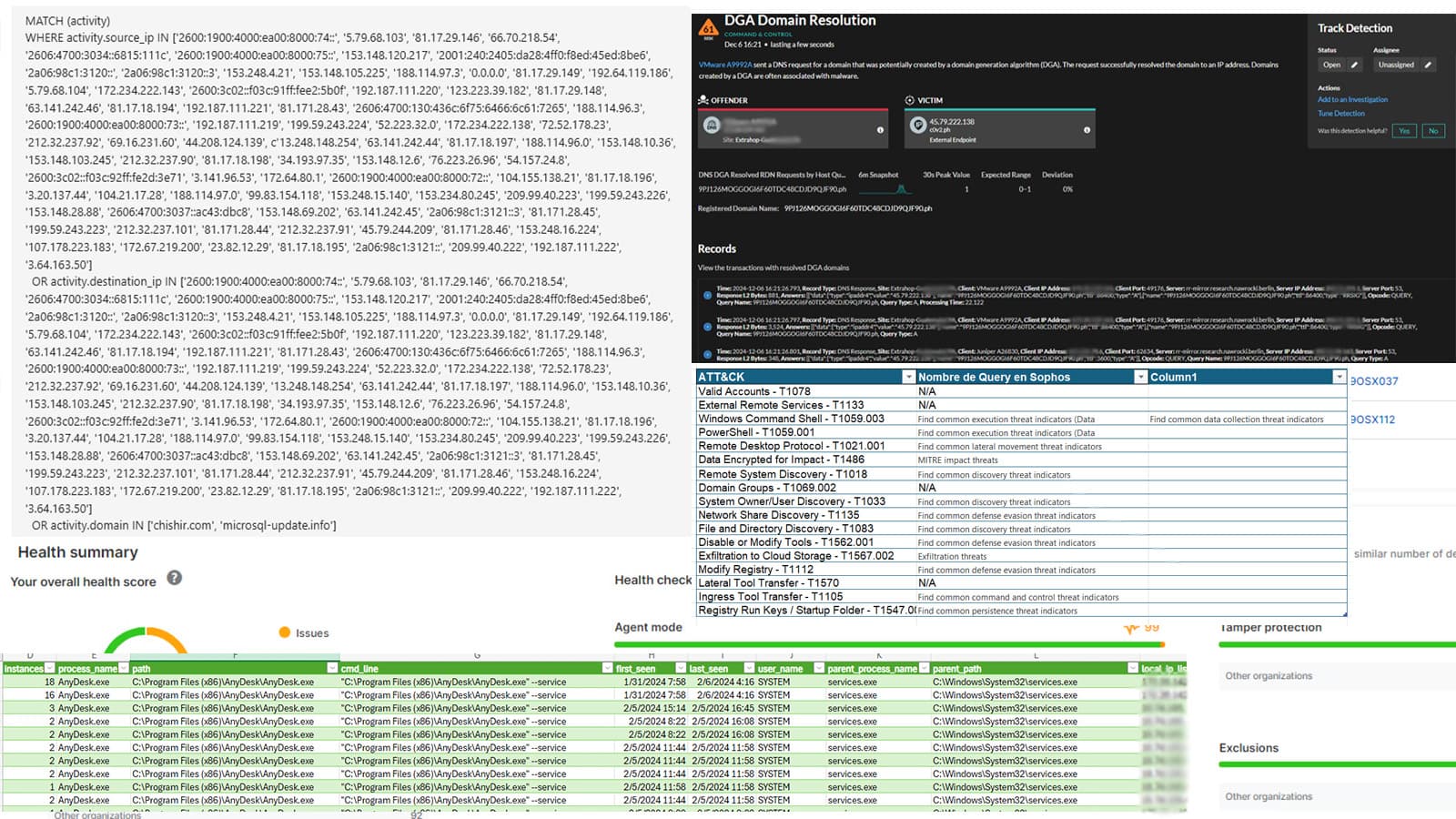Click the help question mark beside overall health score
The height and width of the screenshot is (819, 1456).
coord(175,578)
